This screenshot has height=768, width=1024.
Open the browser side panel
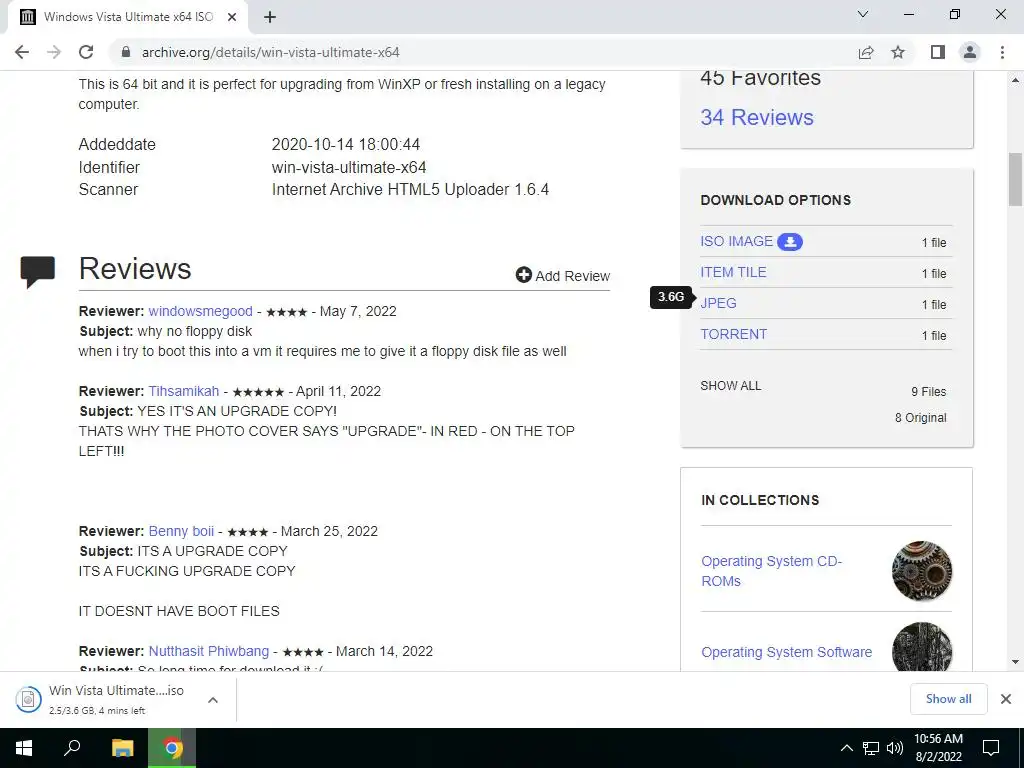[x=938, y=52]
